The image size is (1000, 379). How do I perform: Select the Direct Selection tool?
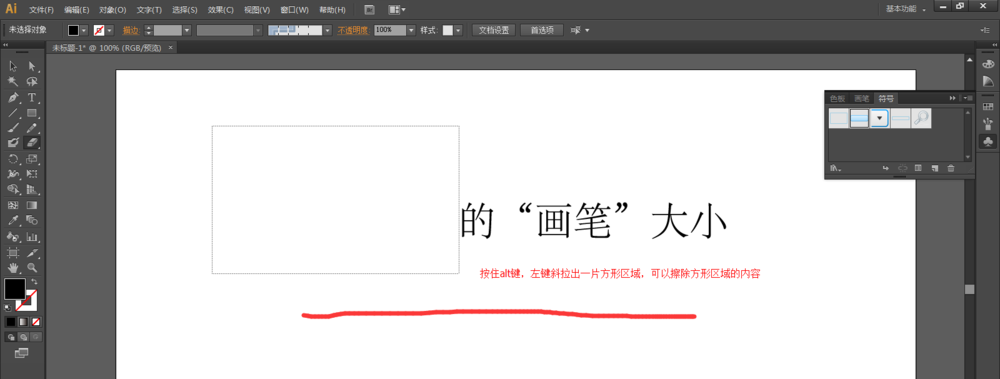coord(32,66)
